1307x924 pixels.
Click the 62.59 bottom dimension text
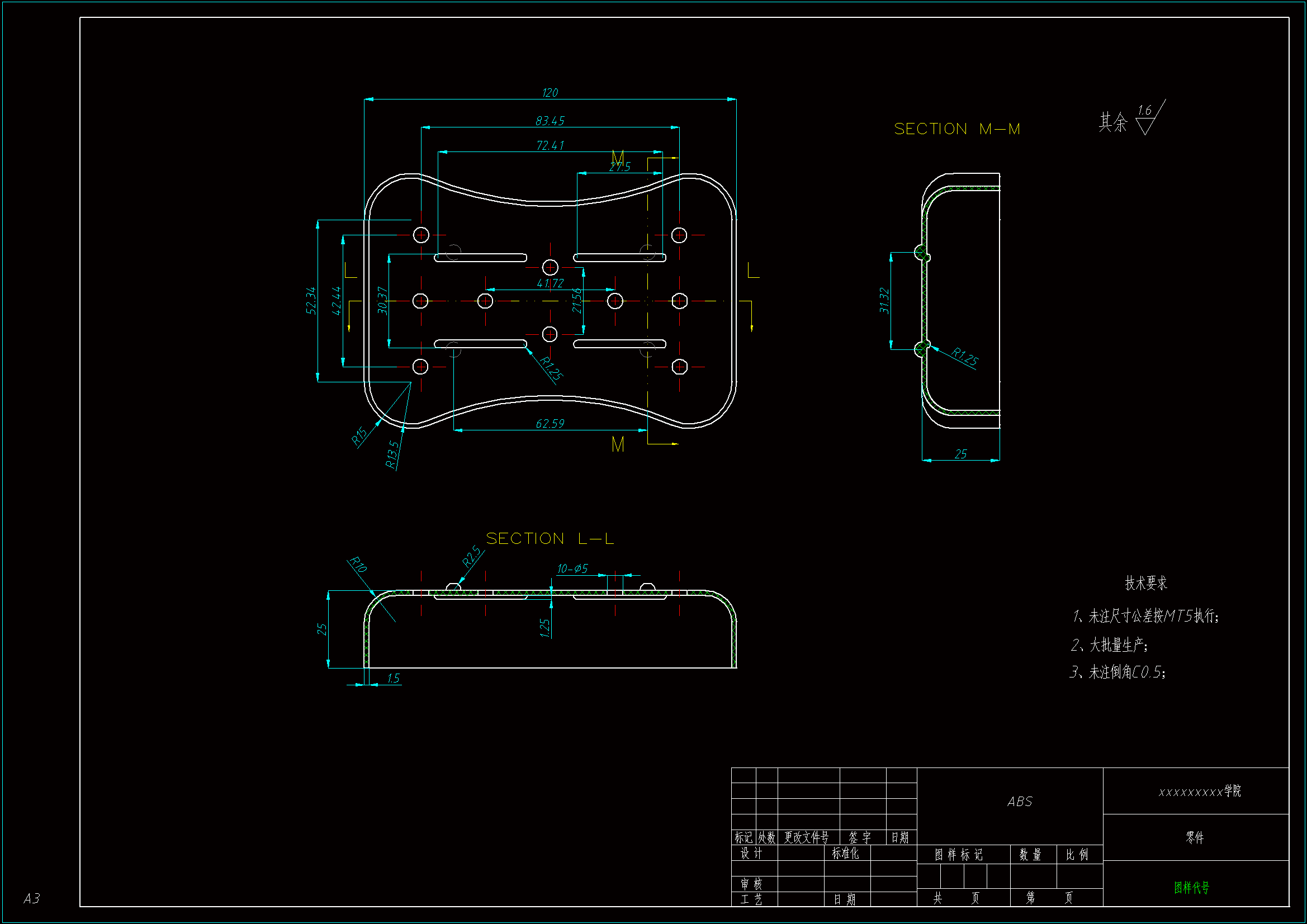(x=550, y=424)
